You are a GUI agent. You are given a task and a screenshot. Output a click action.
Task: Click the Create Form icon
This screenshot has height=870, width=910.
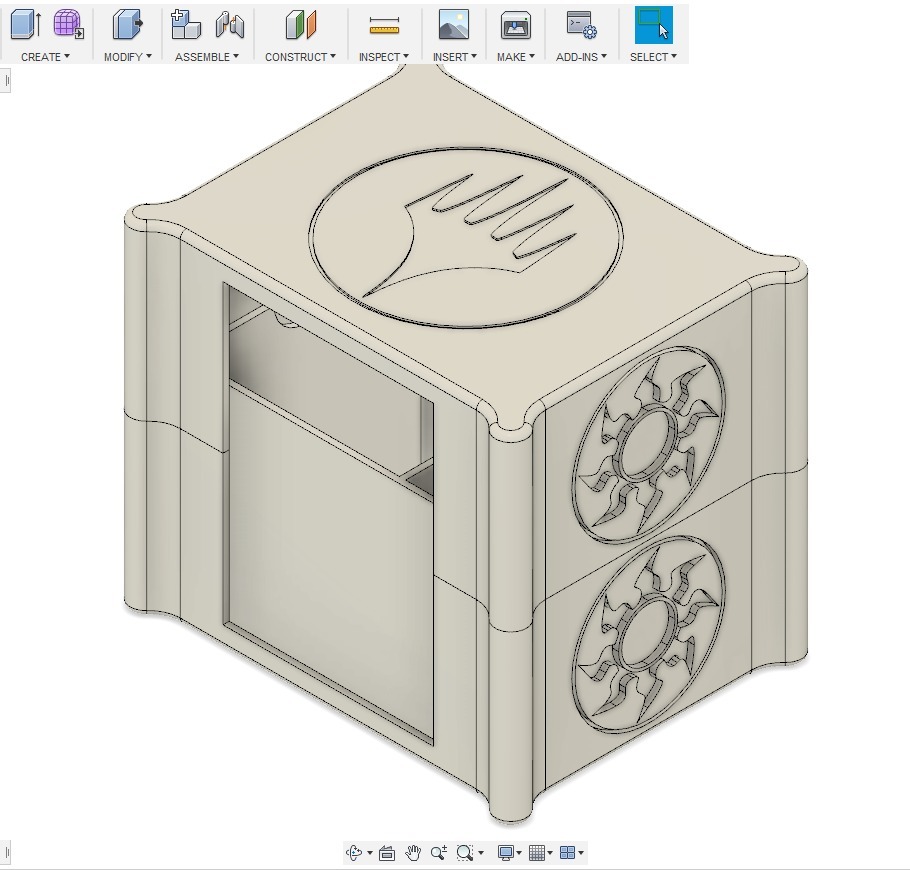click(68, 24)
